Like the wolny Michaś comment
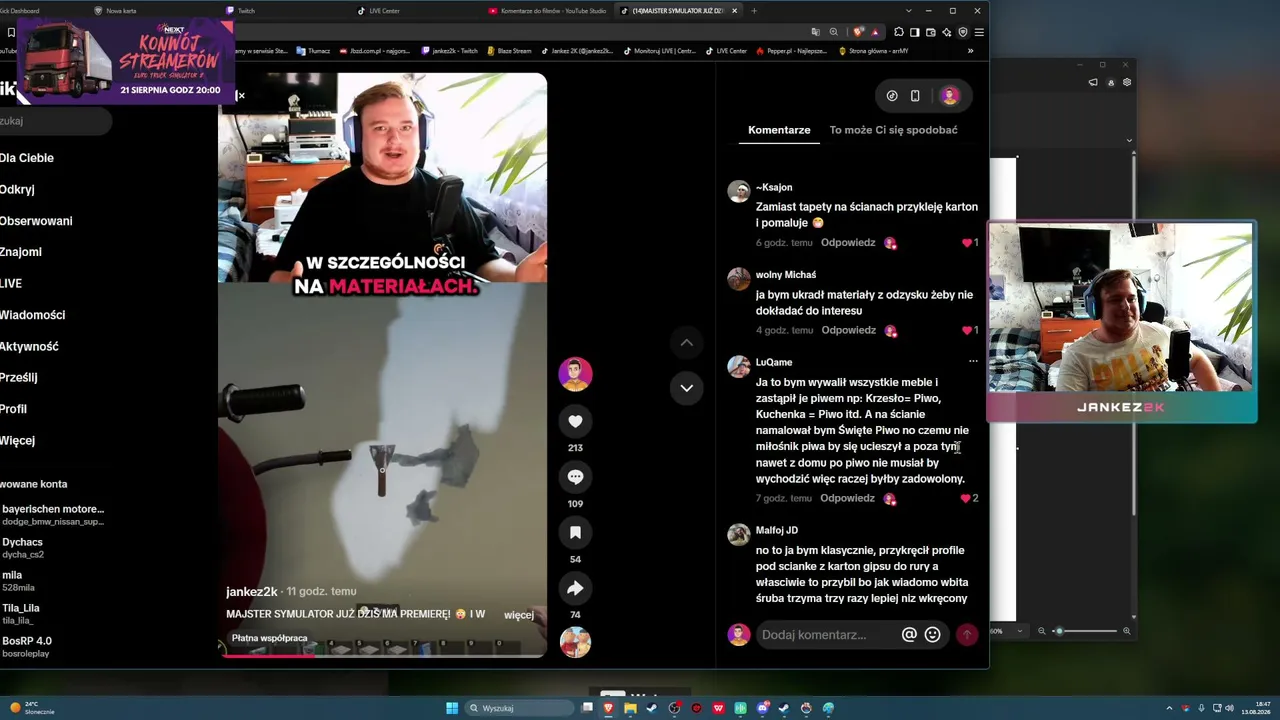Image resolution: width=1280 pixels, height=720 pixels. 969,330
